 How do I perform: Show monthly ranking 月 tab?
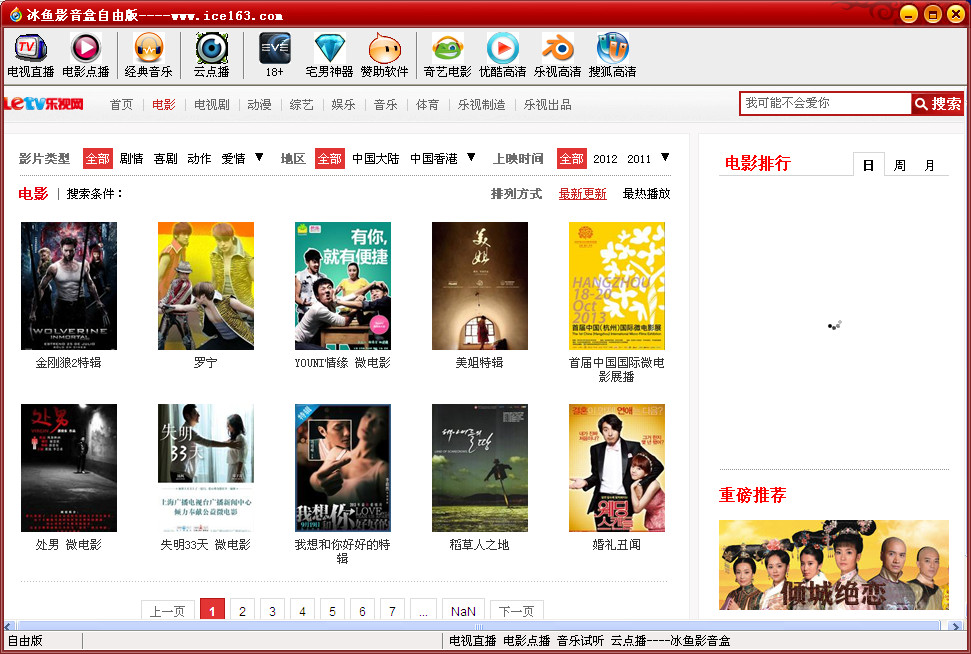[930, 165]
